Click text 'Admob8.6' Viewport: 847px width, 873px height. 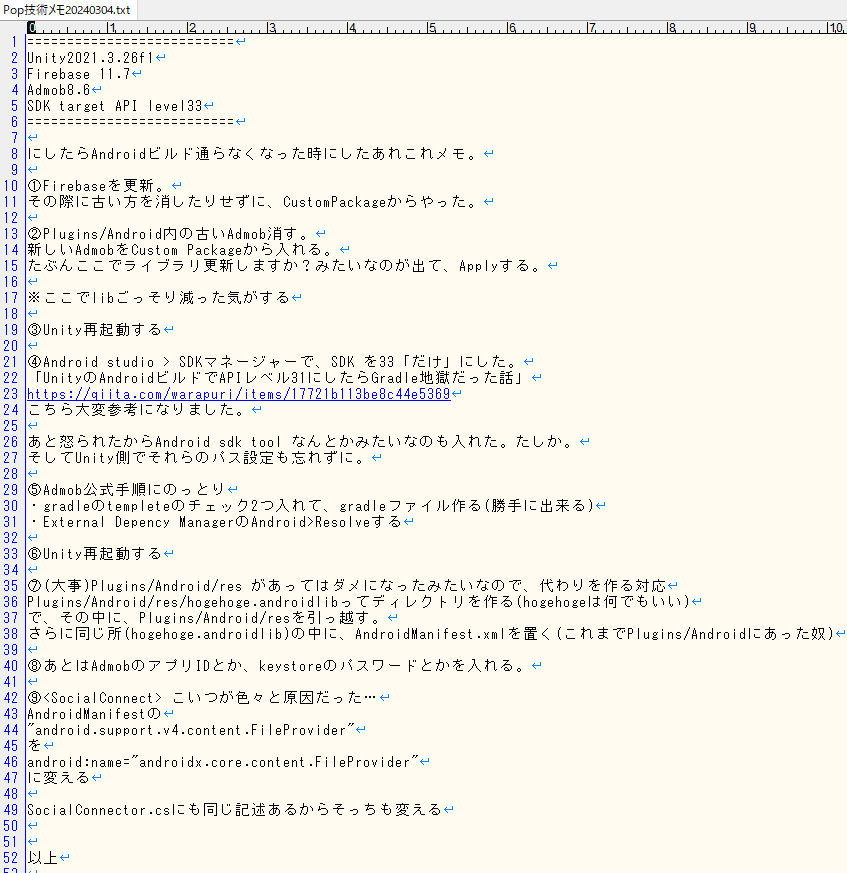point(58,90)
